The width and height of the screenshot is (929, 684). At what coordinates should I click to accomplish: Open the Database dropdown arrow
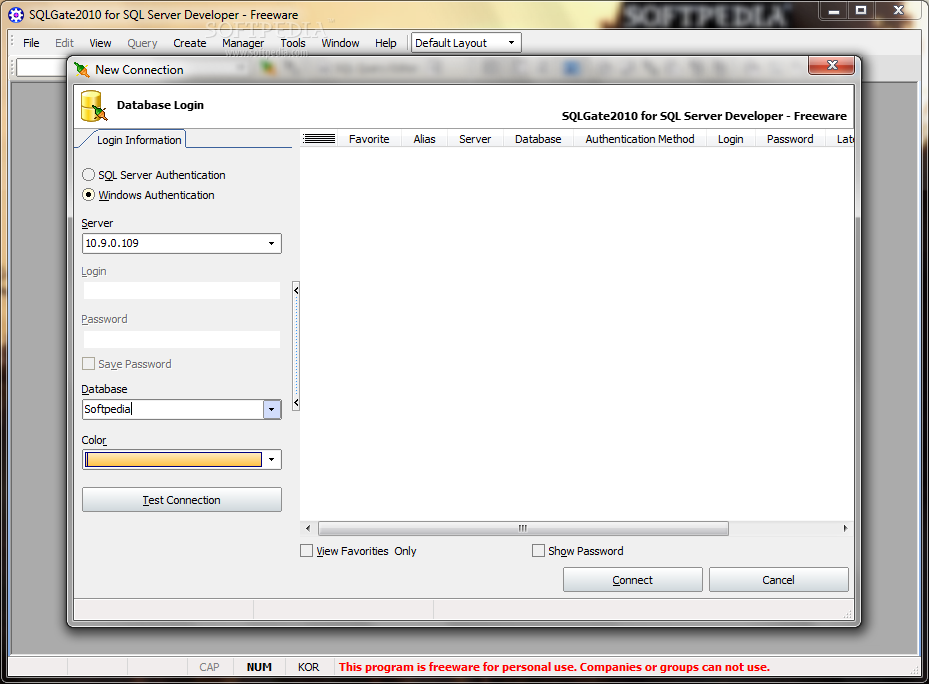tap(271, 410)
